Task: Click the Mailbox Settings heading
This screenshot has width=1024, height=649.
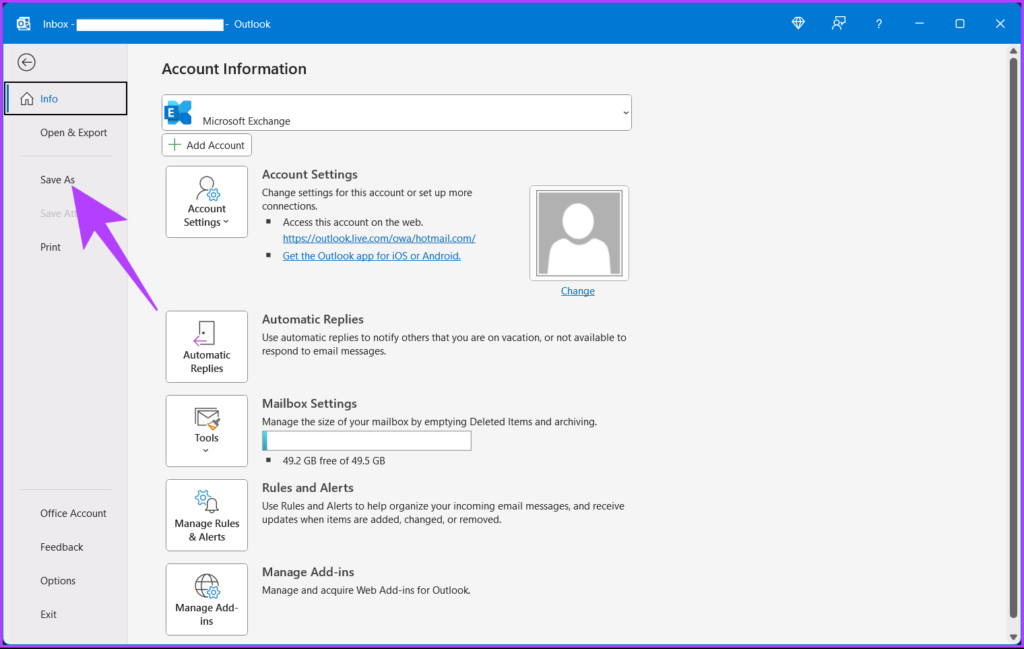Action: [x=310, y=404]
